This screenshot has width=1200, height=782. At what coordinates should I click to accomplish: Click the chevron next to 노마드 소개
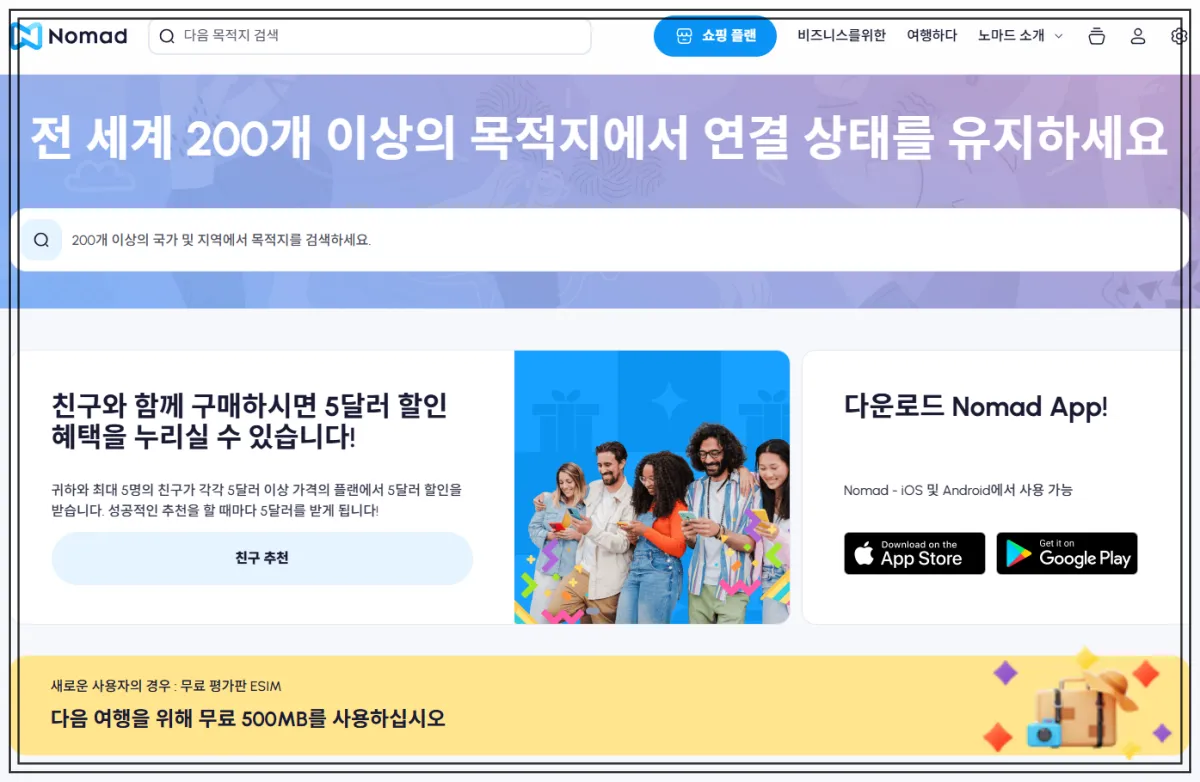click(x=1059, y=36)
